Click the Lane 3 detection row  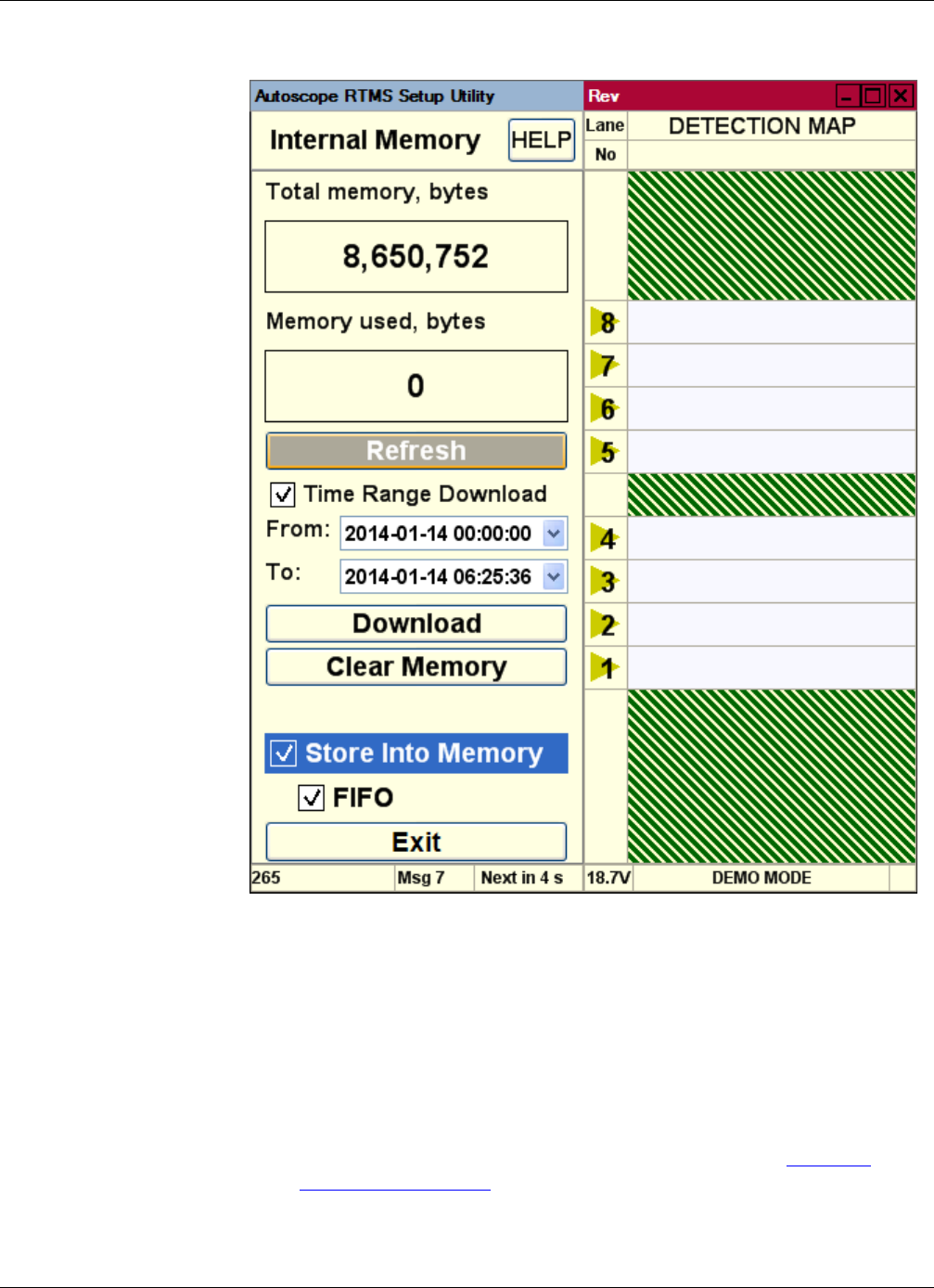772,582
